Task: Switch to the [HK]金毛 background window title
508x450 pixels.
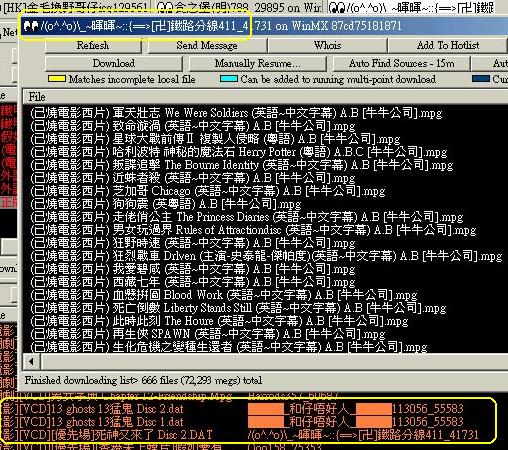Action: (75, 7)
